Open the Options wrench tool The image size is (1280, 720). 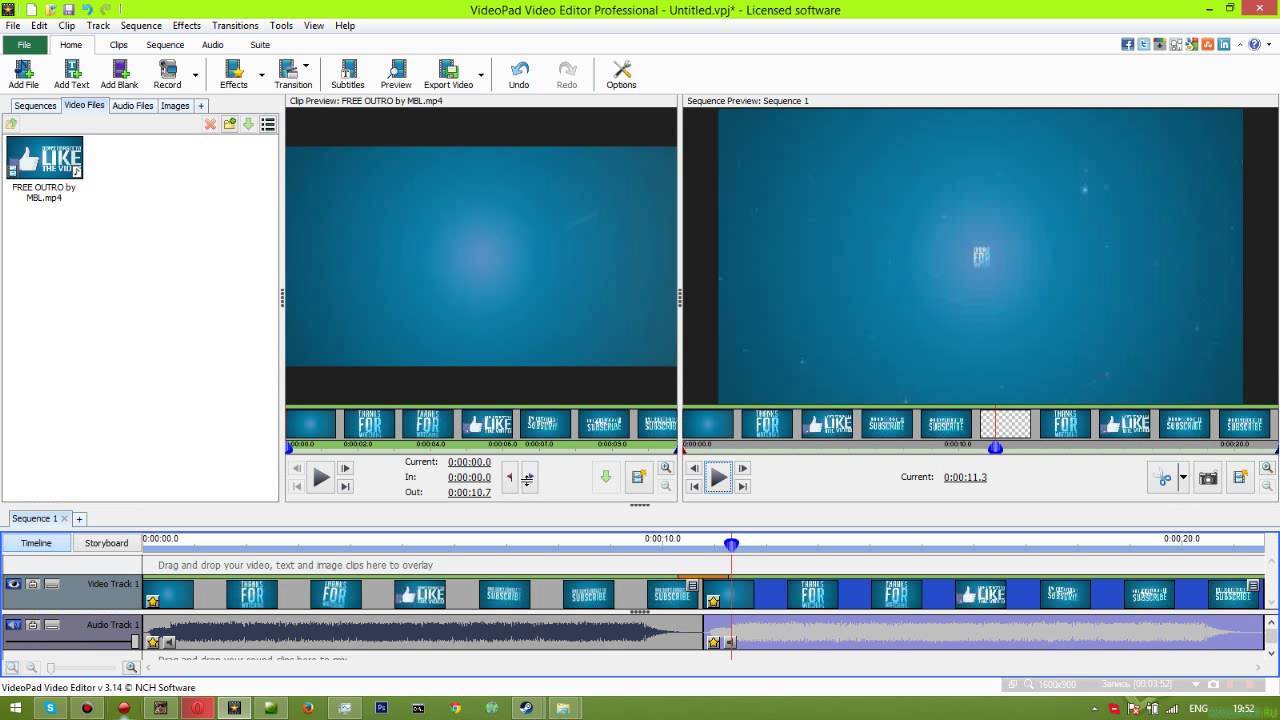(x=621, y=74)
